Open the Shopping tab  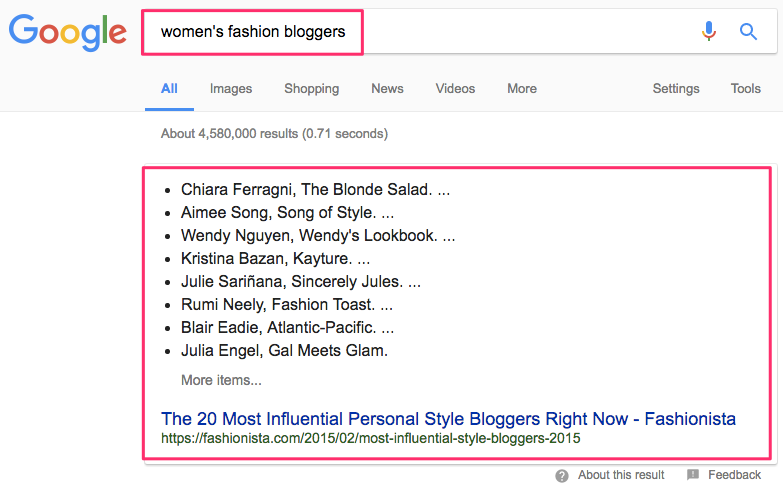[x=312, y=89]
